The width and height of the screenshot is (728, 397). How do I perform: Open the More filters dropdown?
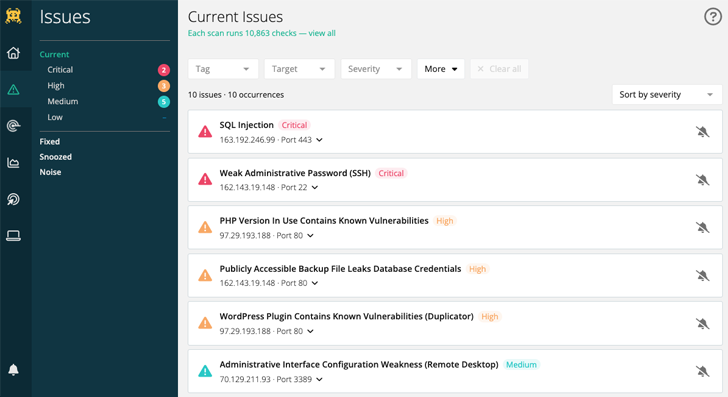(441, 69)
